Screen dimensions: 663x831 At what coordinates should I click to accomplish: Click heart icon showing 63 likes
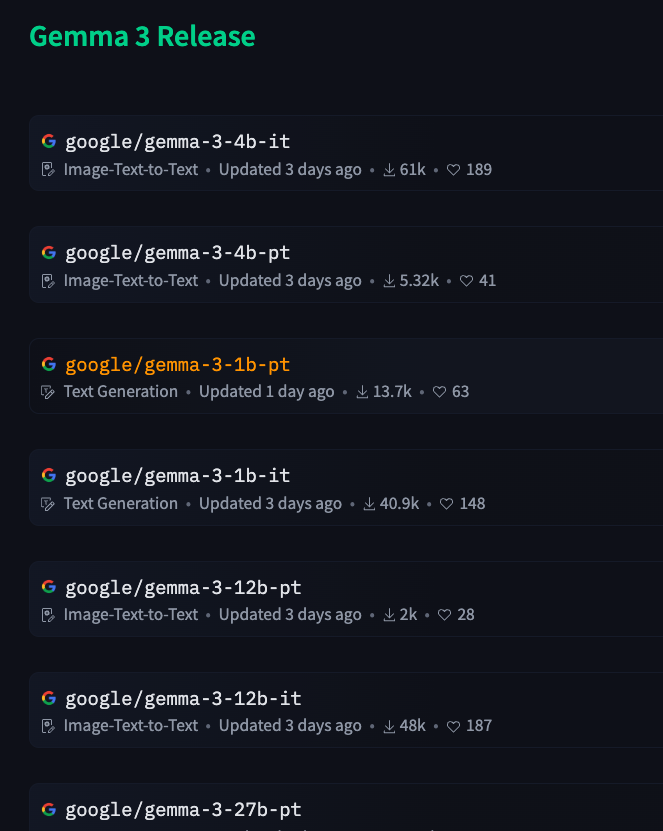pos(439,392)
